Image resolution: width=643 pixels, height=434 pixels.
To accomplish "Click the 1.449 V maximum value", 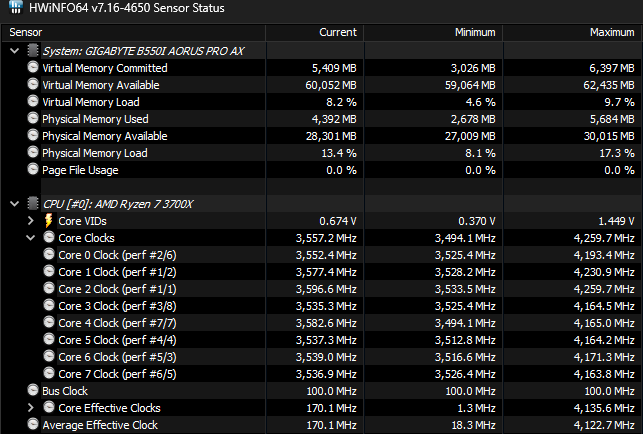I will [616, 221].
